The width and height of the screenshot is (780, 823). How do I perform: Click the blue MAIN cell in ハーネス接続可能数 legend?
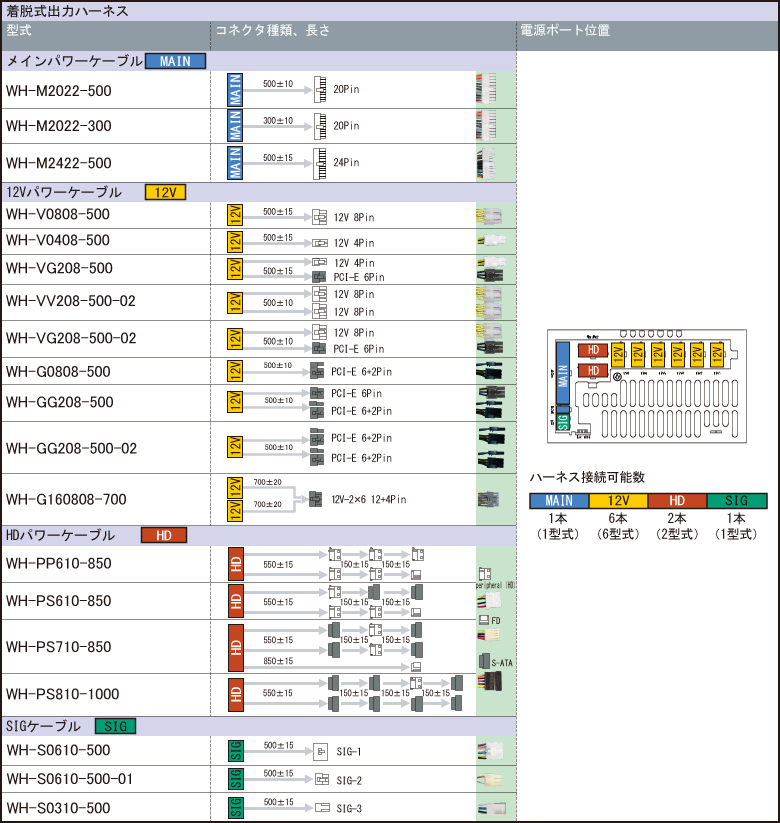point(559,500)
